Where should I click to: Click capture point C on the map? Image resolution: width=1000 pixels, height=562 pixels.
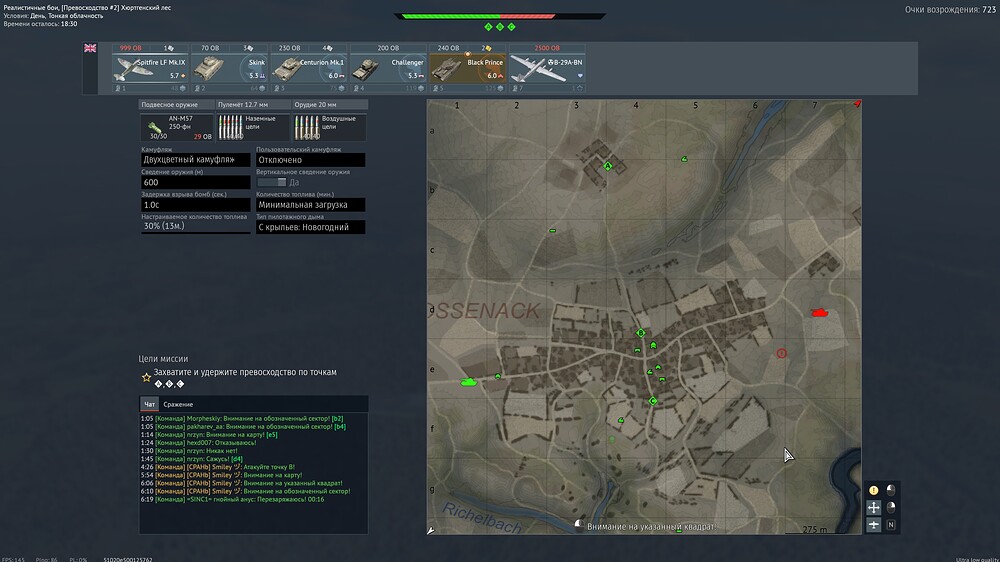pyautogui.click(x=652, y=401)
